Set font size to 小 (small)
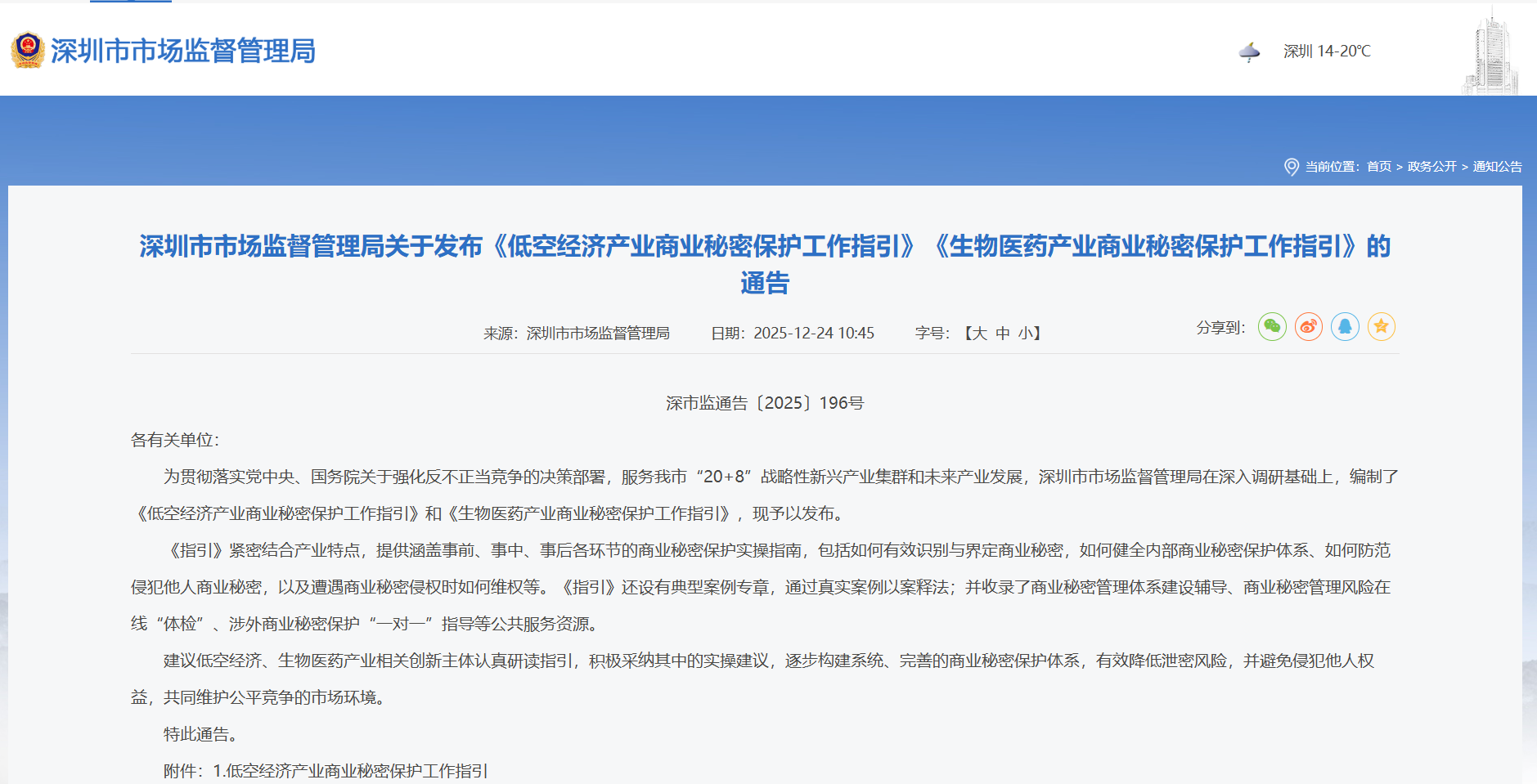Viewport: 1537px width, 784px height. 1025,334
